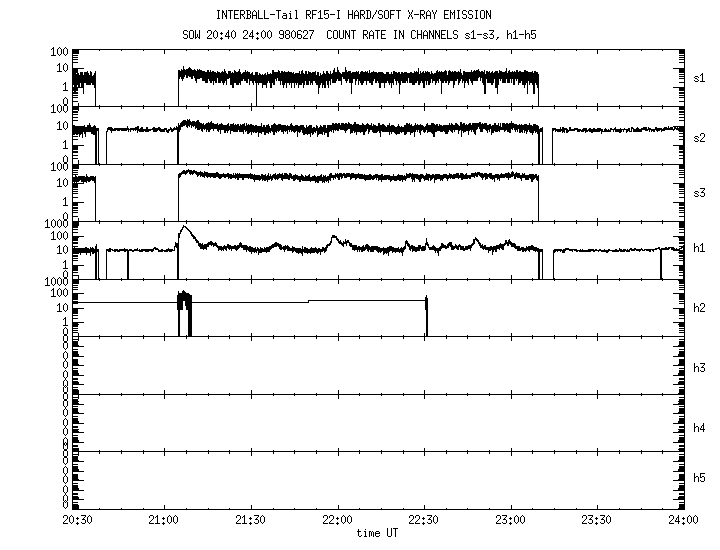Click the h2 channel label

pyautogui.click(x=700, y=307)
